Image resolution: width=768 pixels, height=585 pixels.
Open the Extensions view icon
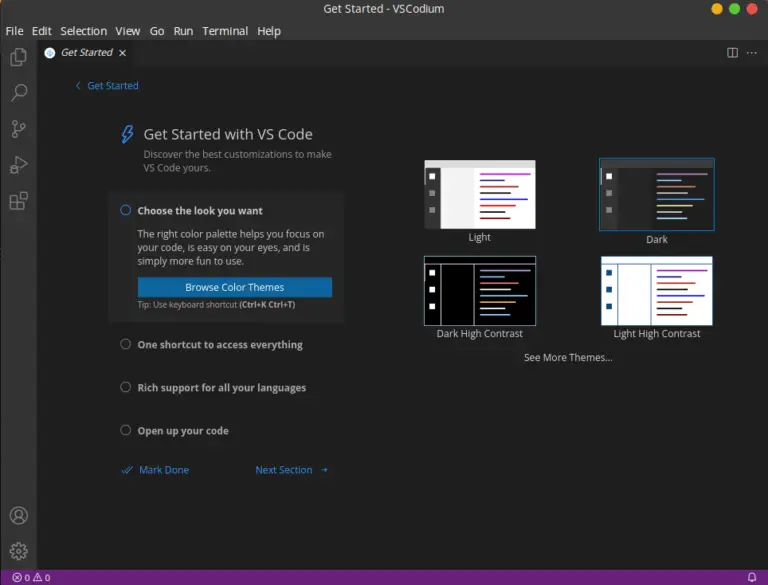18,201
